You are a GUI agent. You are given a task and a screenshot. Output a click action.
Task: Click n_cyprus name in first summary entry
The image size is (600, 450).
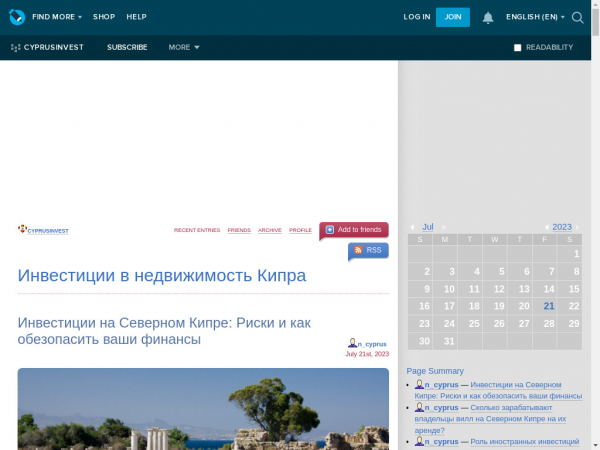coord(441,385)
